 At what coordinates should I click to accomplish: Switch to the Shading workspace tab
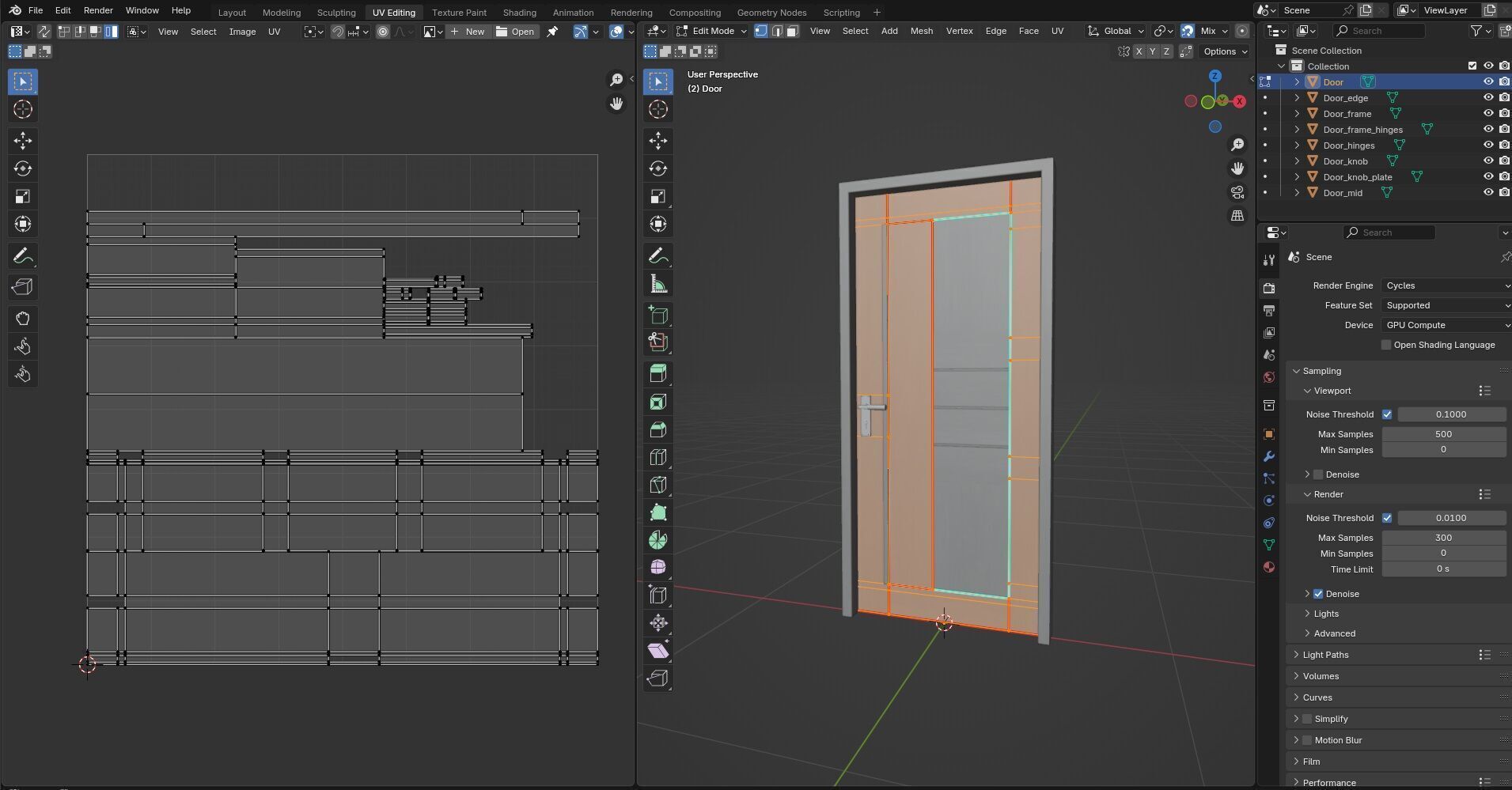tap(519, 13)
